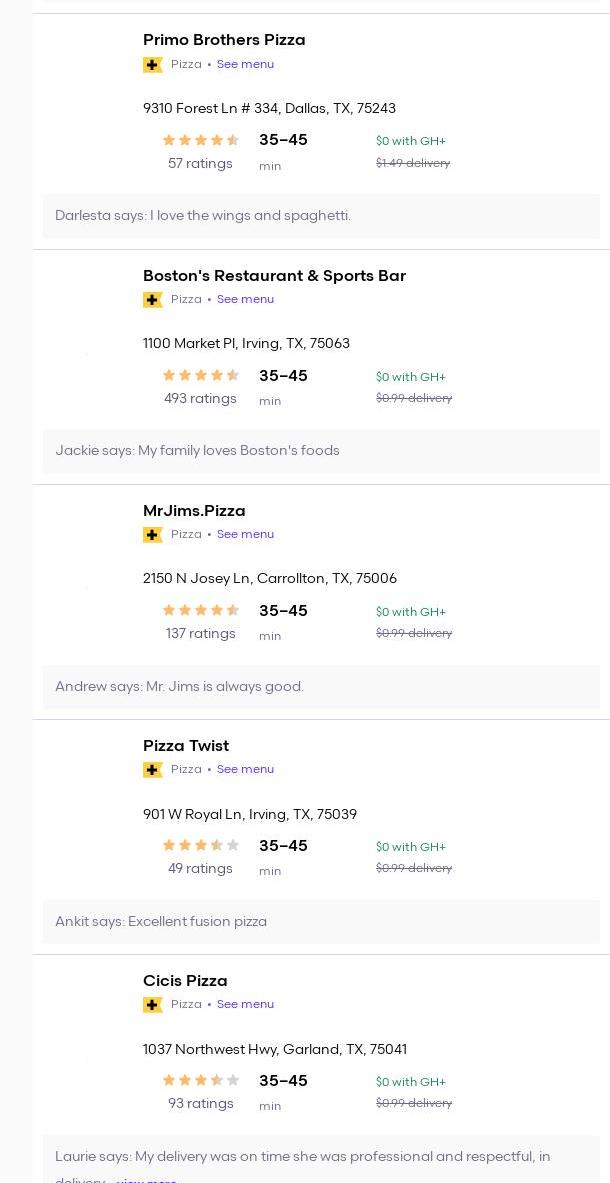Click the star rating above 49 ratings

(200, 846)
